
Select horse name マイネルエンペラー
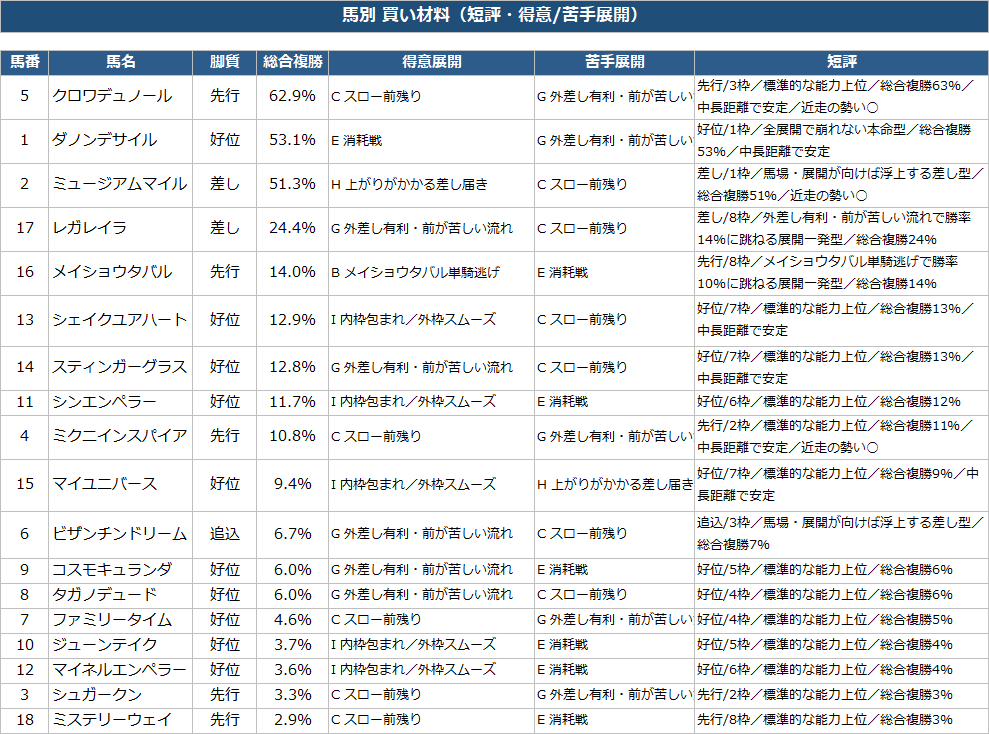point(120,670)
